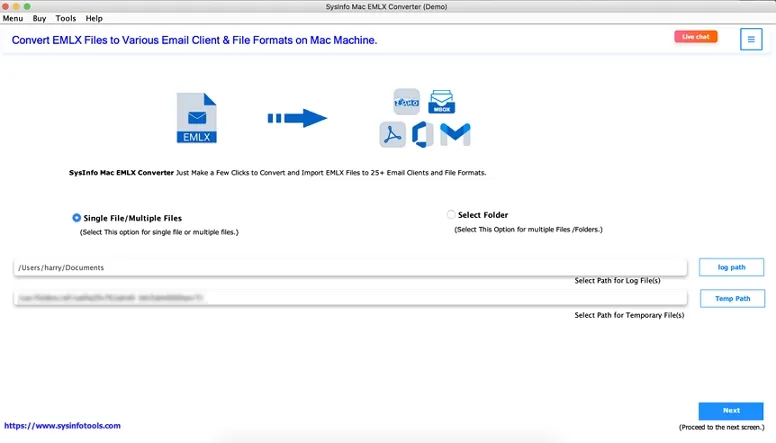Click the Temp Path button
The image size is (776, 443).
732,298
